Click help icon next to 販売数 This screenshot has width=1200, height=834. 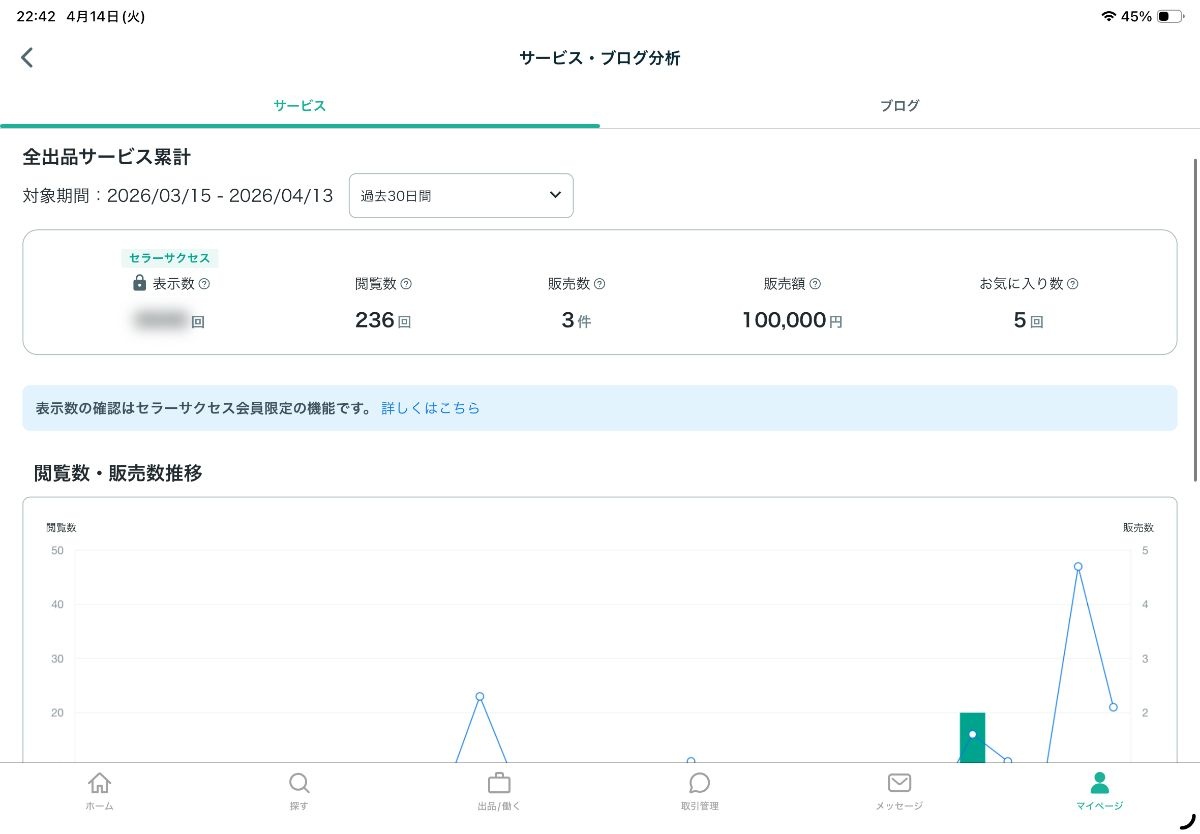click(x=600, y=284)
